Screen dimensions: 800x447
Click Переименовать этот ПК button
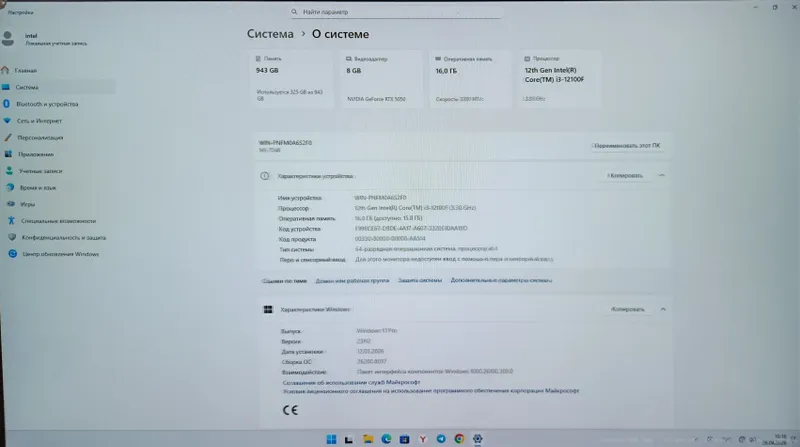(x=627, y=145)
